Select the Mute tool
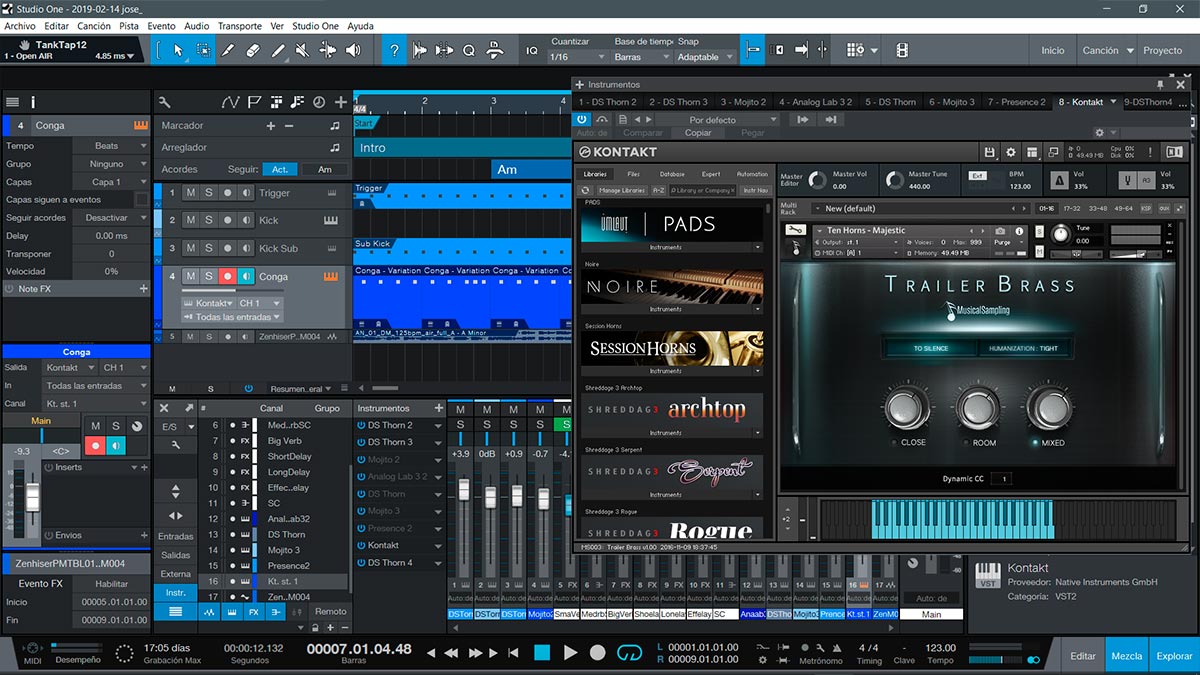This screenshot has height=675, width=1200. (x=303, y=50)
